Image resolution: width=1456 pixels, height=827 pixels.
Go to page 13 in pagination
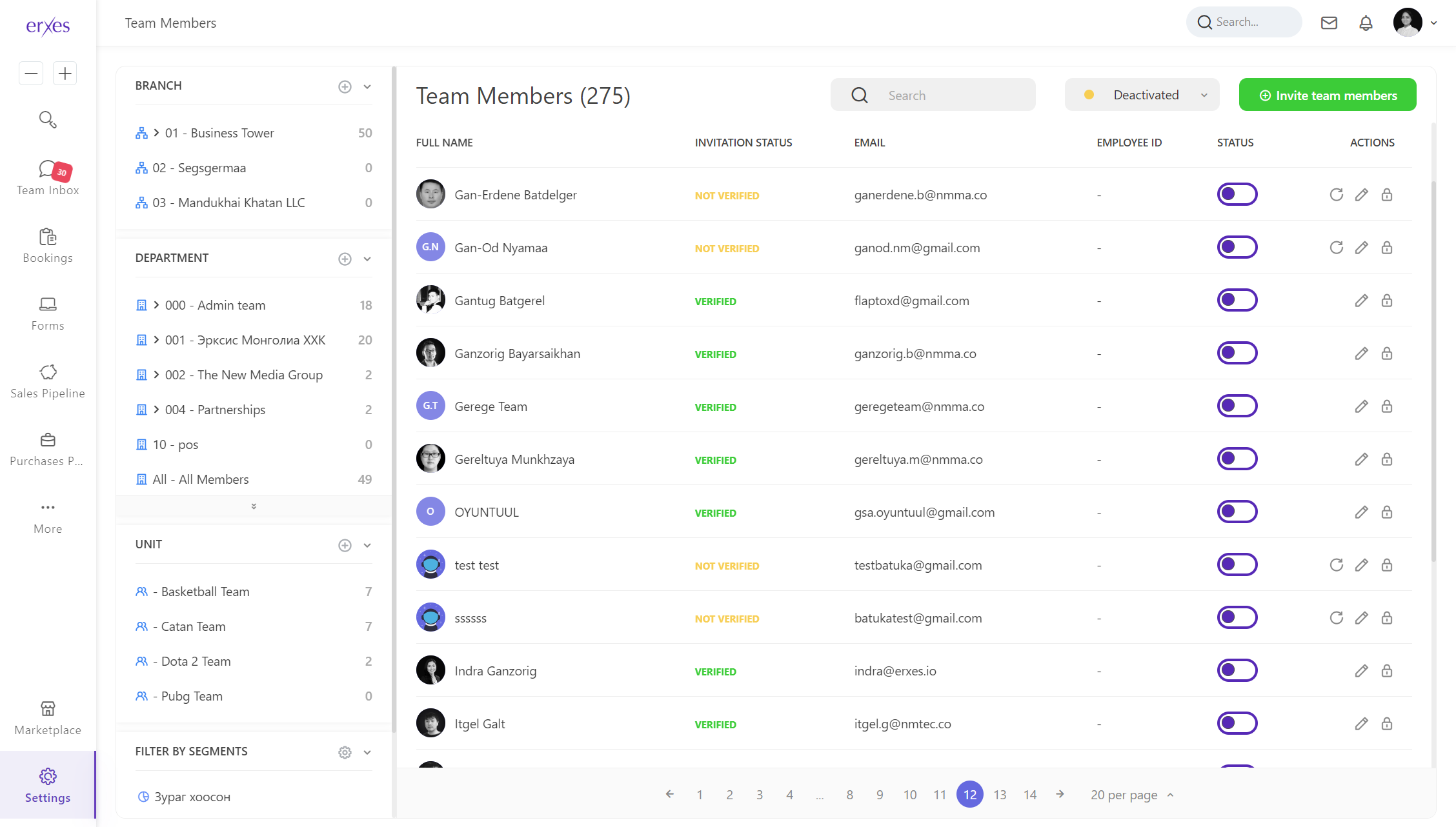pyautogui.click(x=1000, y=795)
